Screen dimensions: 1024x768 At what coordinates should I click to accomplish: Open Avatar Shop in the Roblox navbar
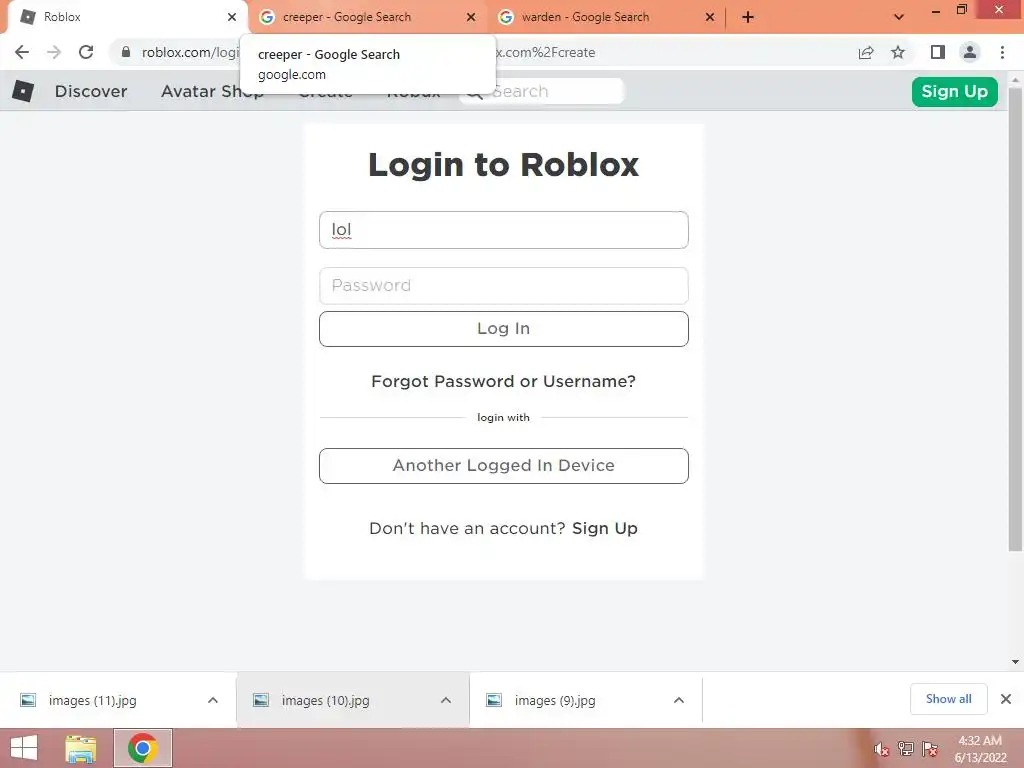(x=212, y=91)
